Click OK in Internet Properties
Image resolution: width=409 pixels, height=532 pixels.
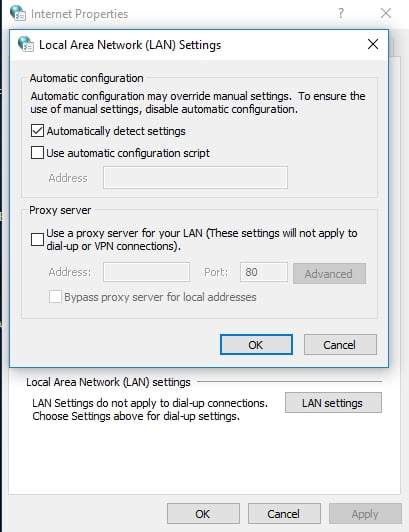(203, 513)
